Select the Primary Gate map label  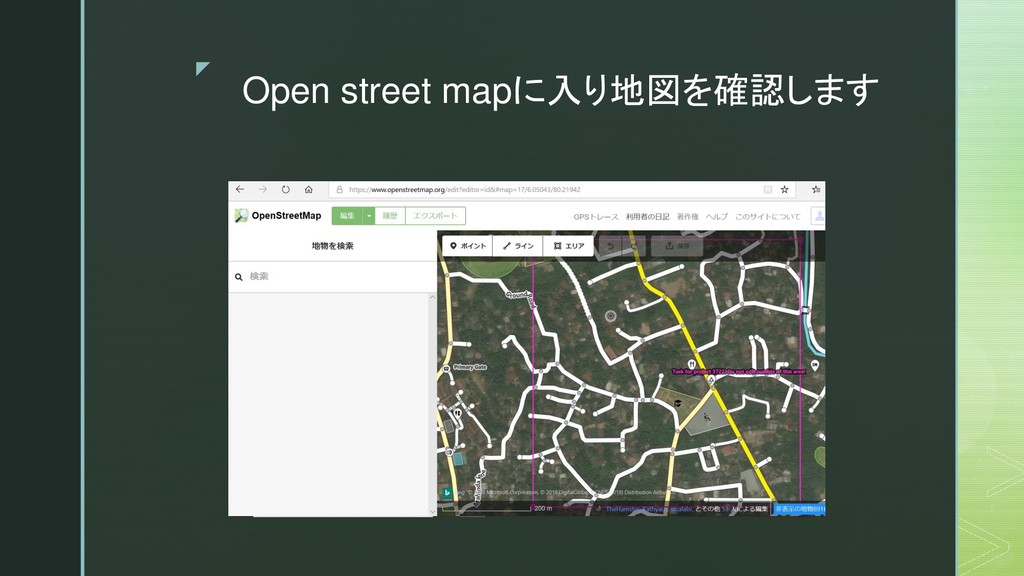[x=470, y=367]
